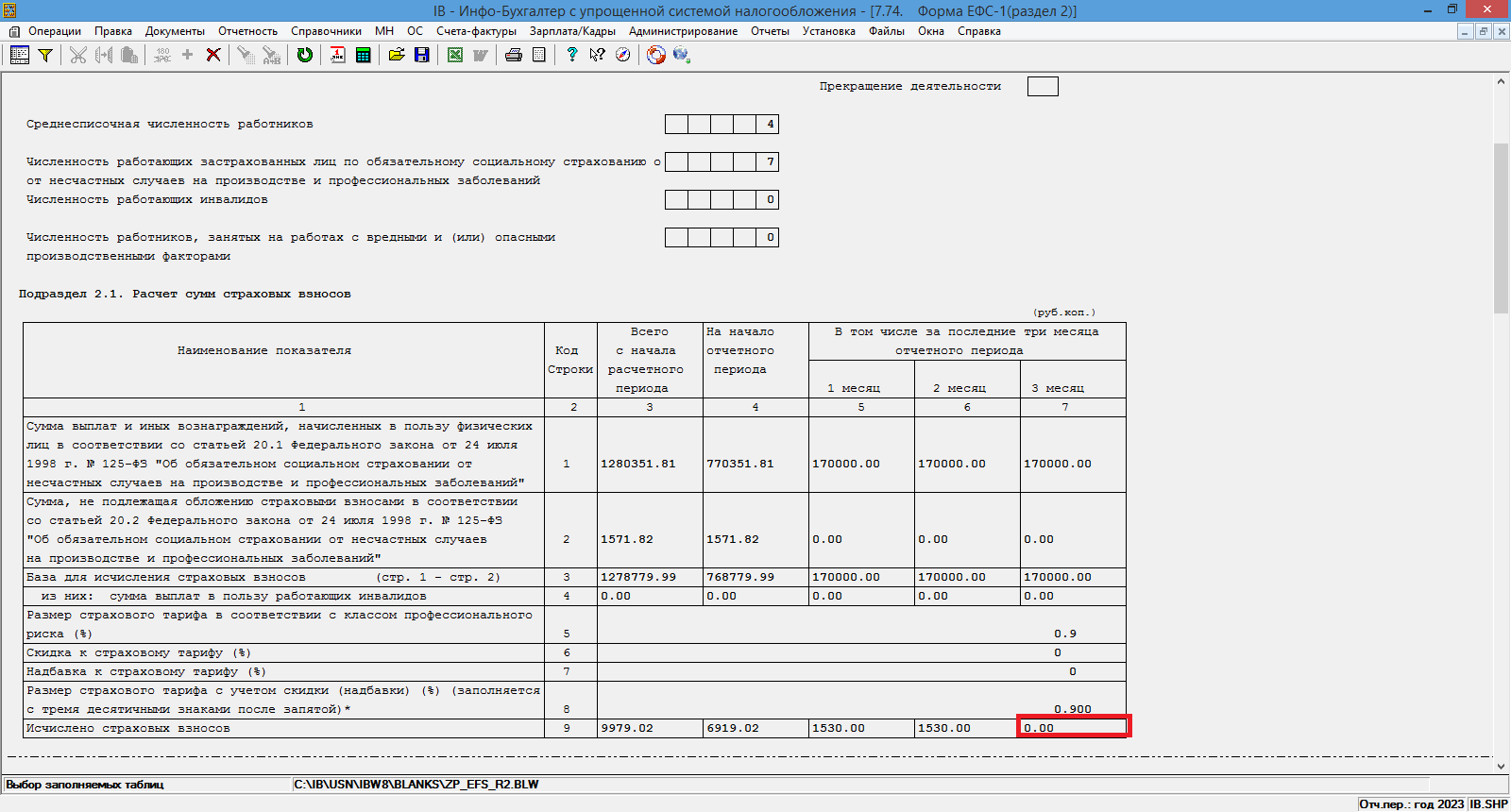The width and height of the screenshot is (1511, 812).
Task: Click the green refresh arrow icon
Action: (x=305, y=55)
